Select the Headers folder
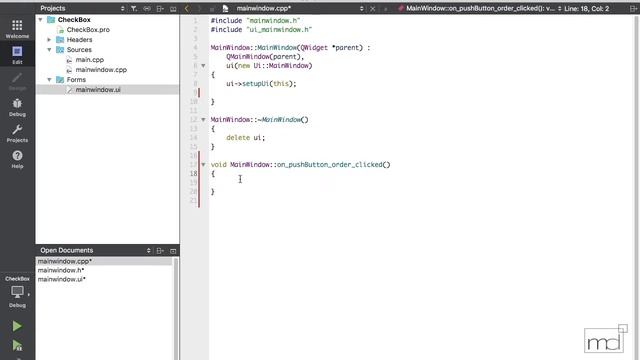 point(79,40)
